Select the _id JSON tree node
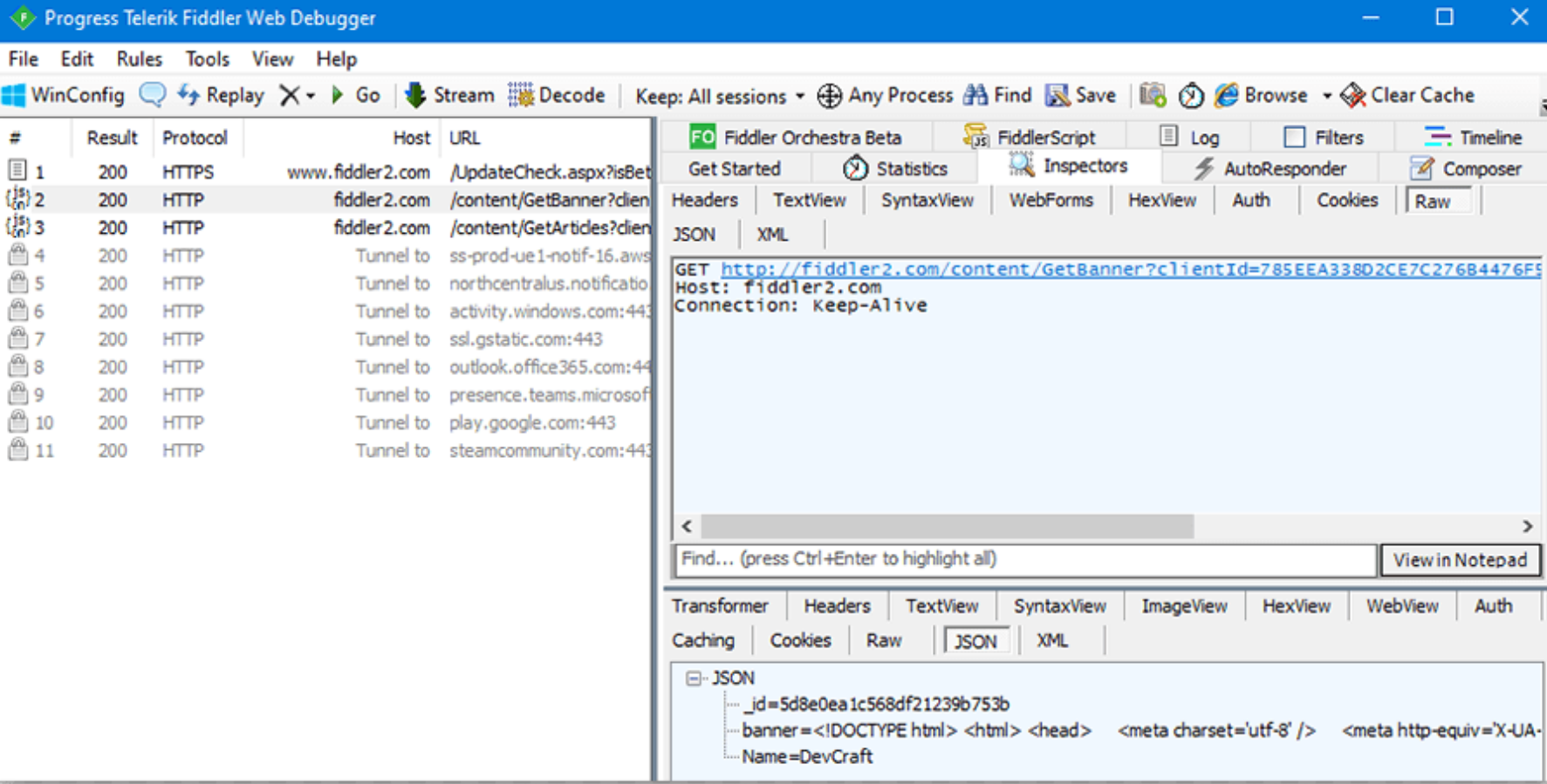Screen dimensions: 1547x784 click(x=875, y=704)
